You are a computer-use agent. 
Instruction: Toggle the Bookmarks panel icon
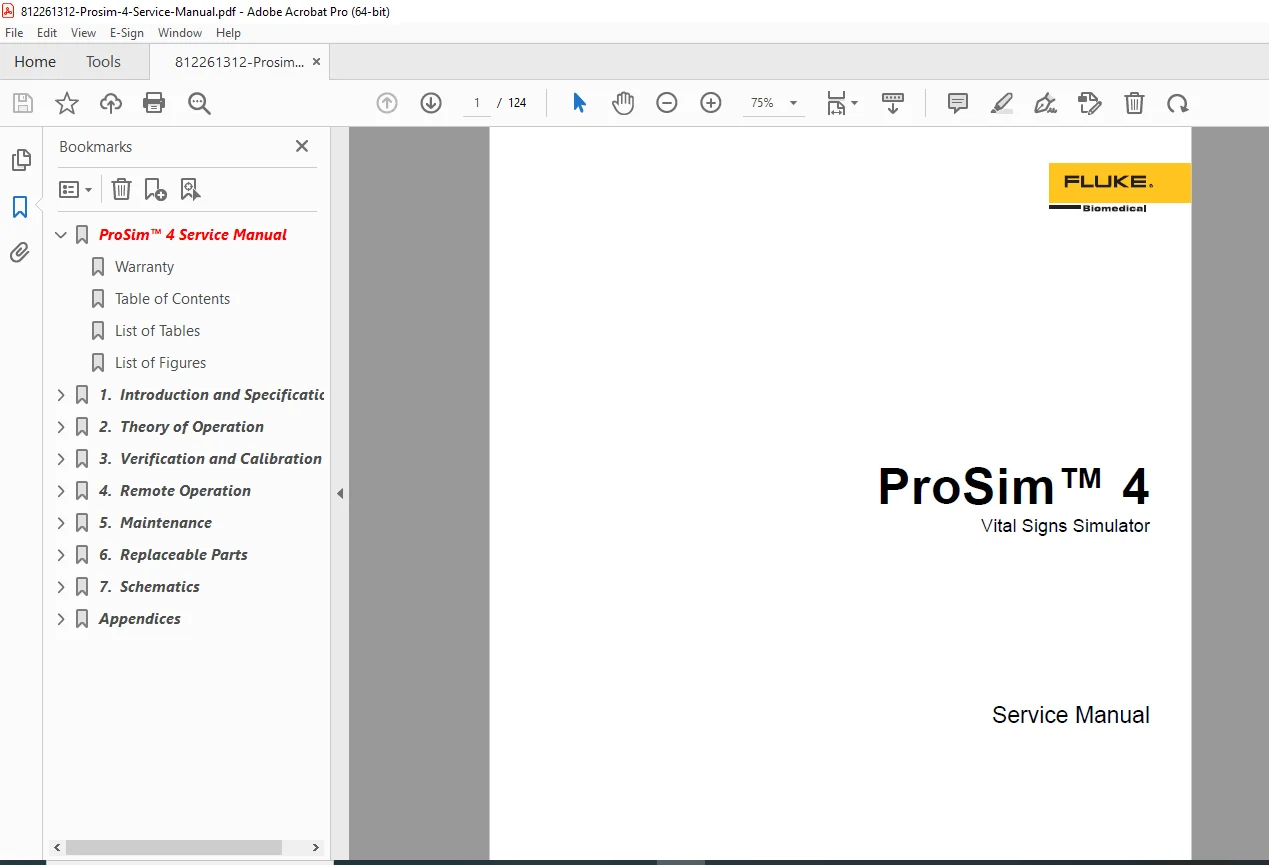pos(20,207)
